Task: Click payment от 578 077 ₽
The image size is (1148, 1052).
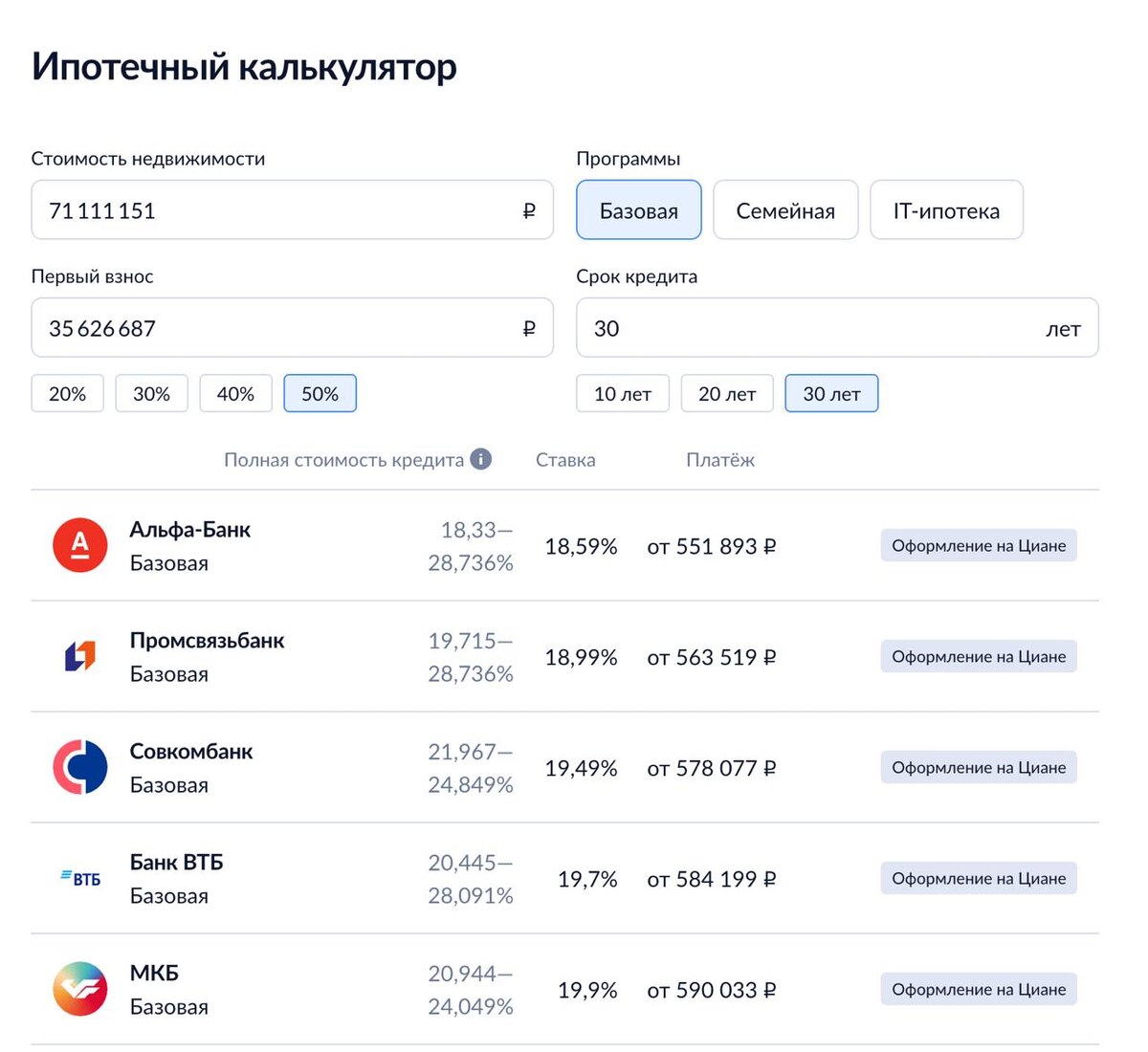Action: click(712, 768)
